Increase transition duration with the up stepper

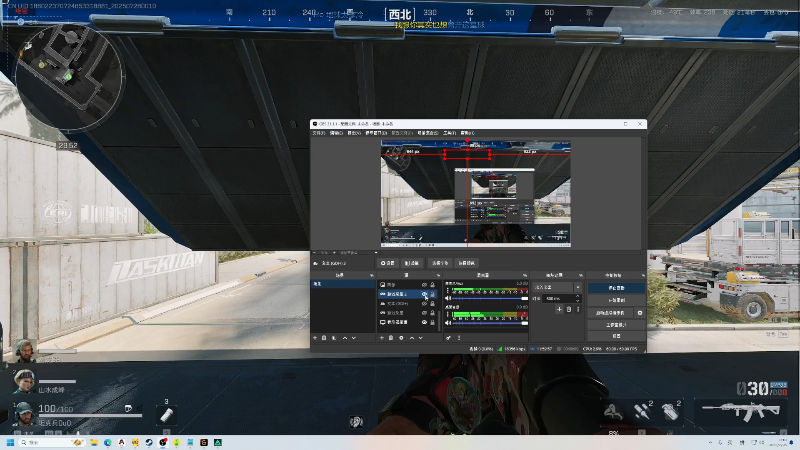click(x=578, y=296)
